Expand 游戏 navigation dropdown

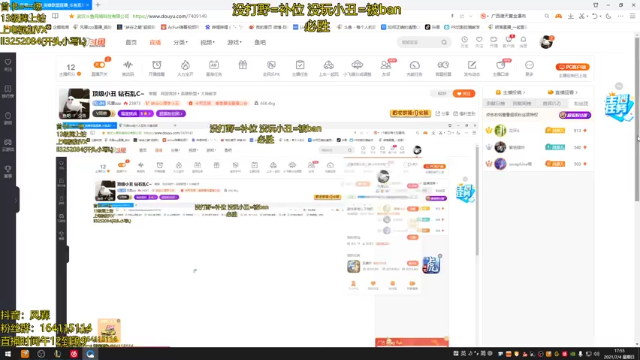pos(234,42)
